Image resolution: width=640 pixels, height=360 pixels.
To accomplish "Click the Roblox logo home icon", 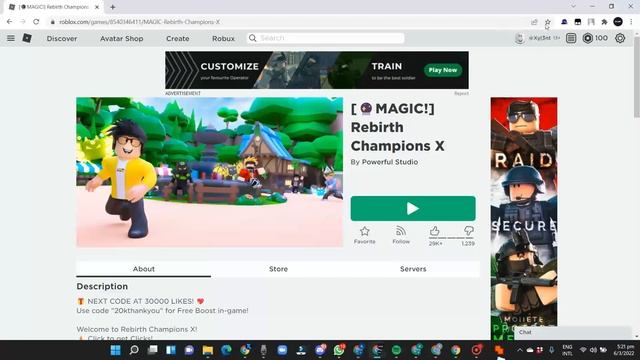I will [27, 38].
